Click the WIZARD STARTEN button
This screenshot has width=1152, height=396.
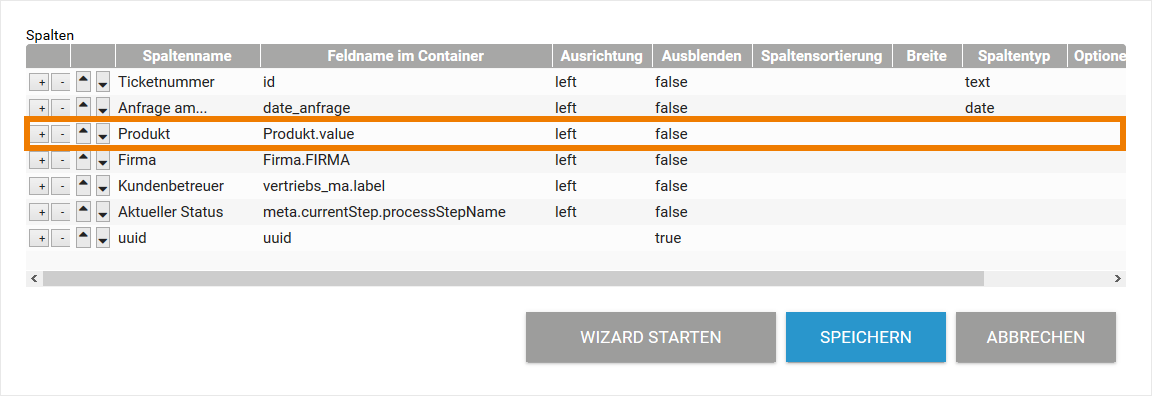pyautogui.click(x=650, y=337)
